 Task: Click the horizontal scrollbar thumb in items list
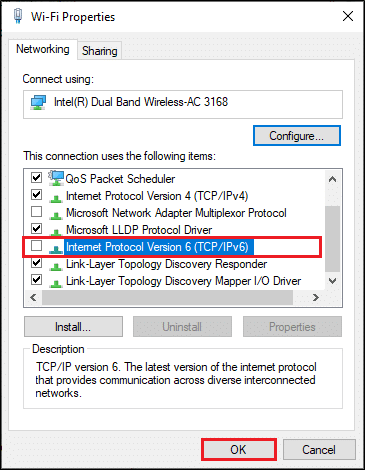pyautogui.click(x=167, y=297)
